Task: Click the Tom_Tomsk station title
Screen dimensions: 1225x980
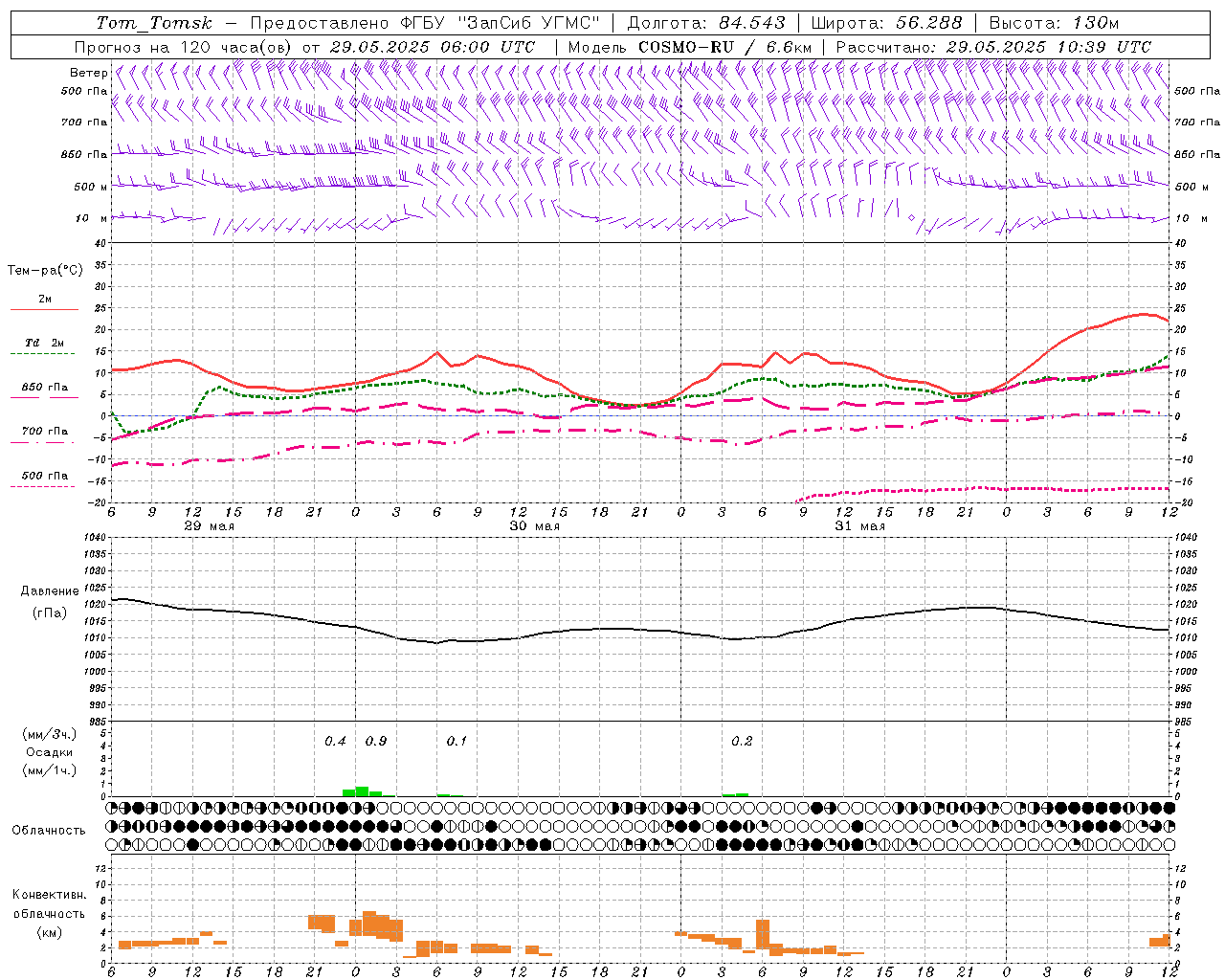Action: 154,23
